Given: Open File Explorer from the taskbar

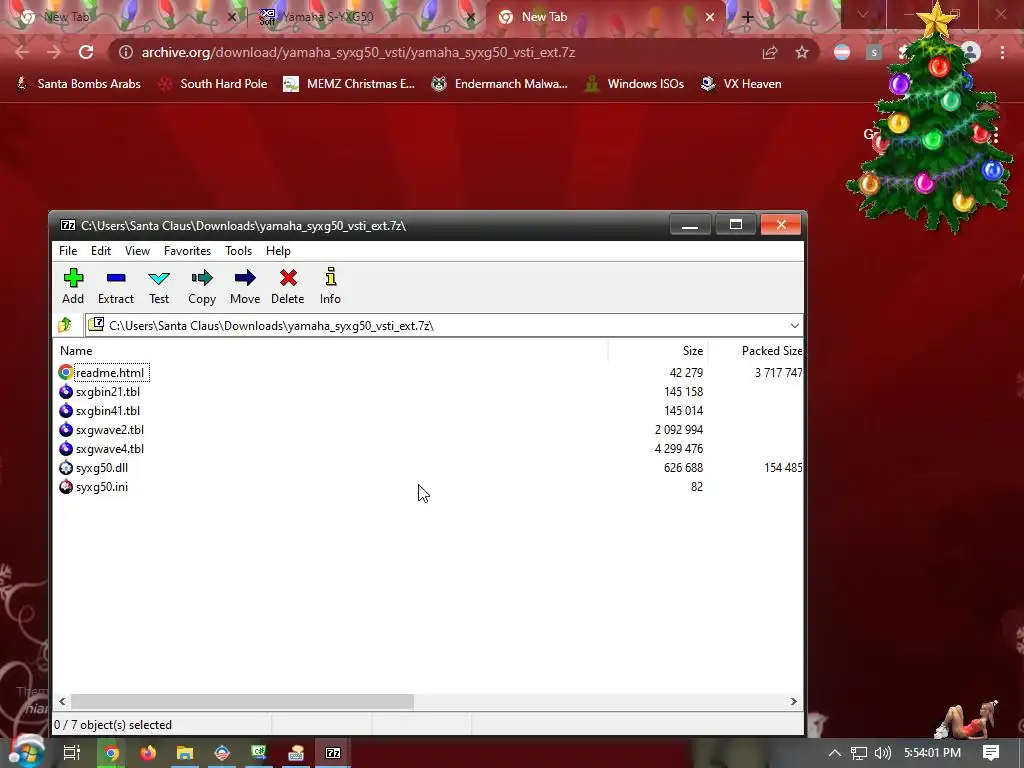Looking at the screenshot, I should pos(185,753).
